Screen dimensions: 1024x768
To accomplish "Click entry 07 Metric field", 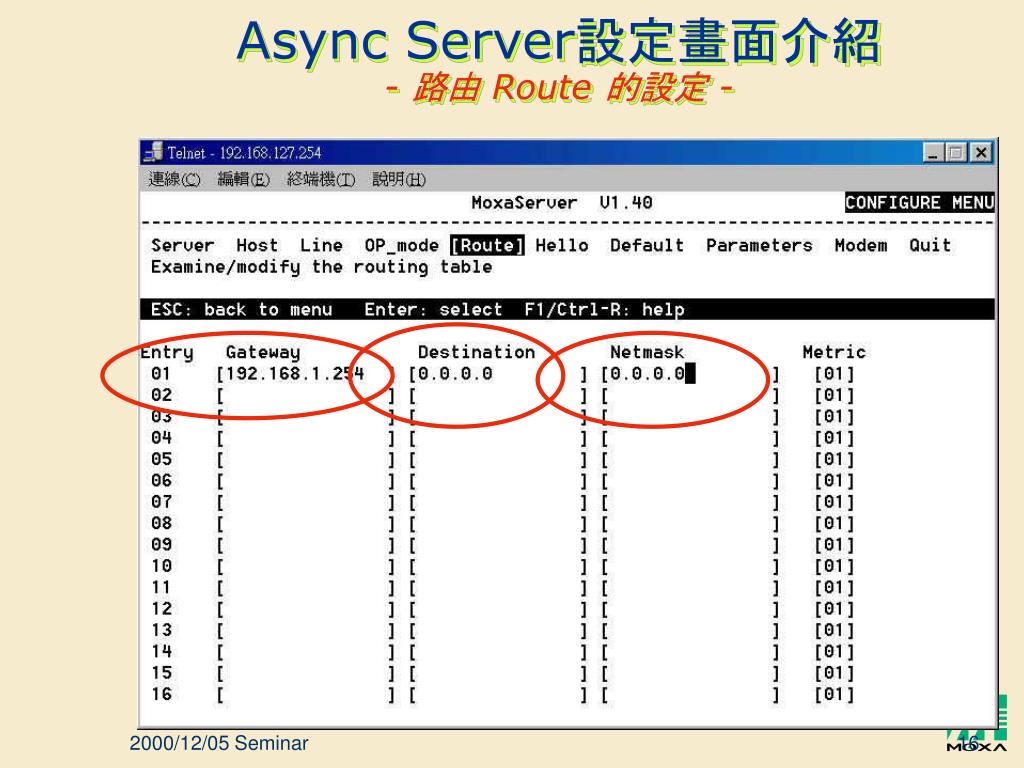I will [834, 502].
